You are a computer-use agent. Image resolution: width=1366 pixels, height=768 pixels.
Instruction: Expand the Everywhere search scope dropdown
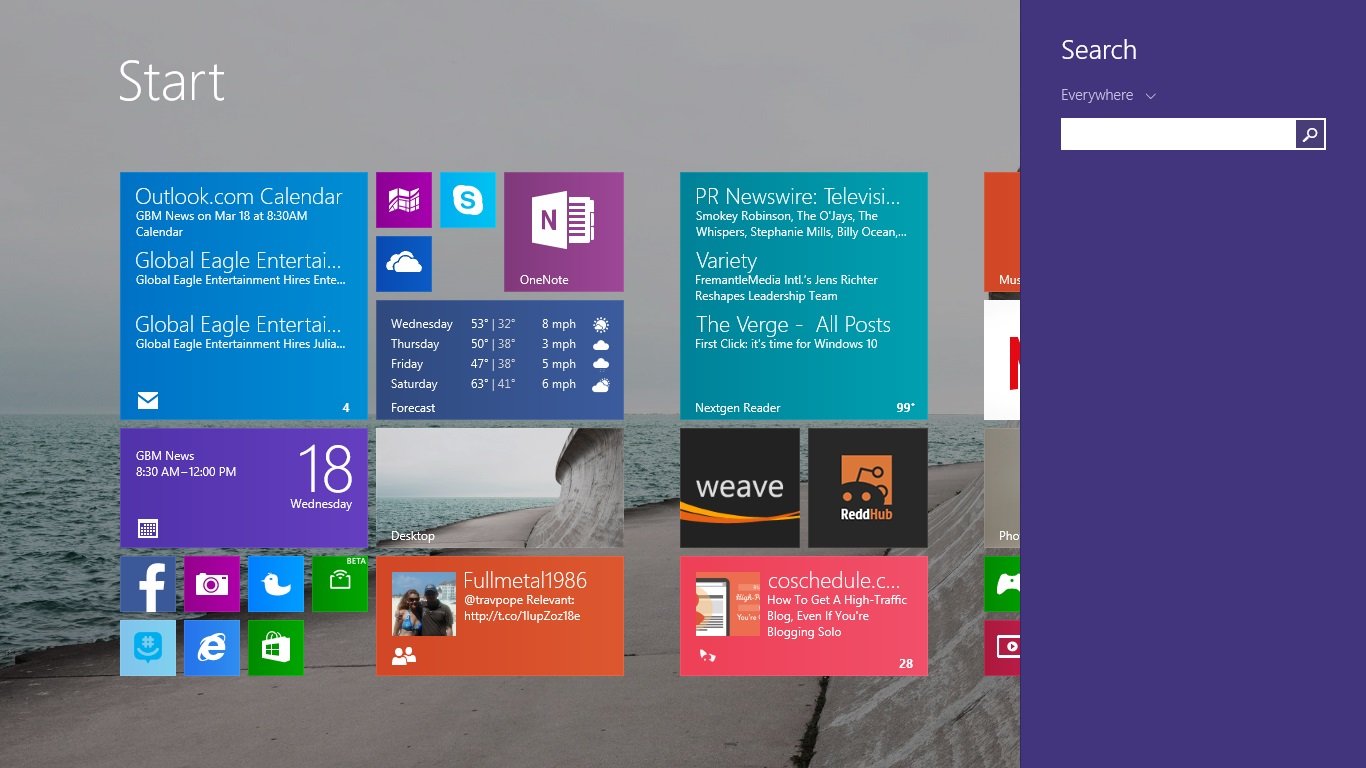point(1108,95)
